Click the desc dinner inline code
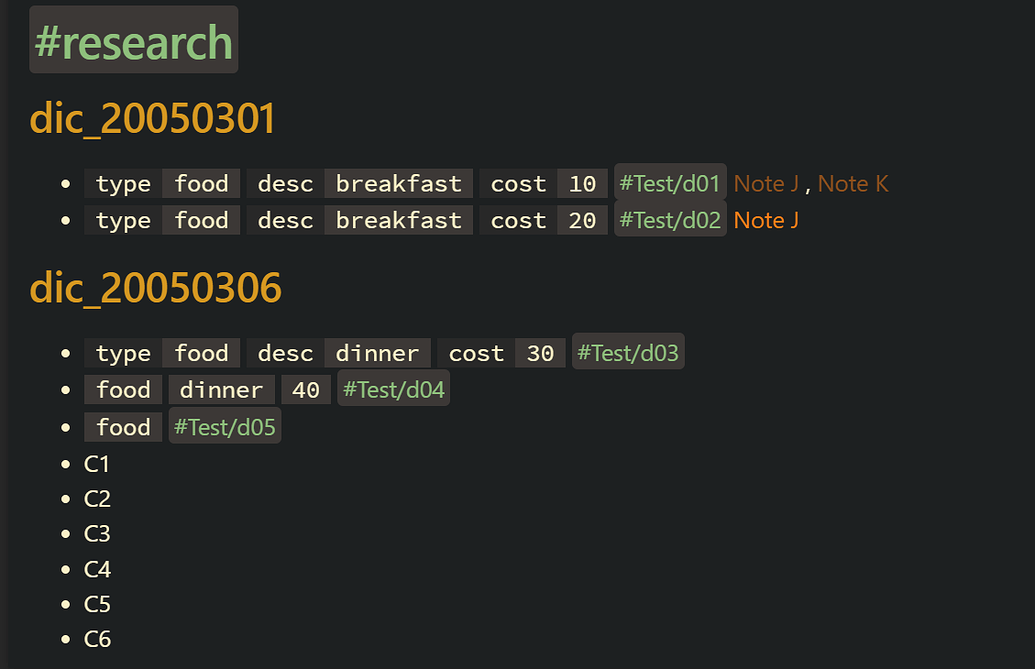 click(339, 353)
